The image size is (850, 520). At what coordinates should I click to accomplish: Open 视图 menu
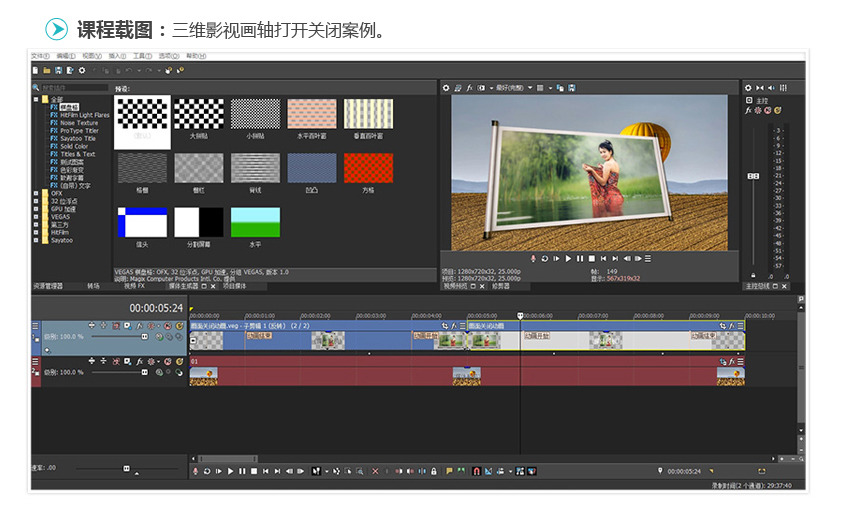[x=92, y=56]
